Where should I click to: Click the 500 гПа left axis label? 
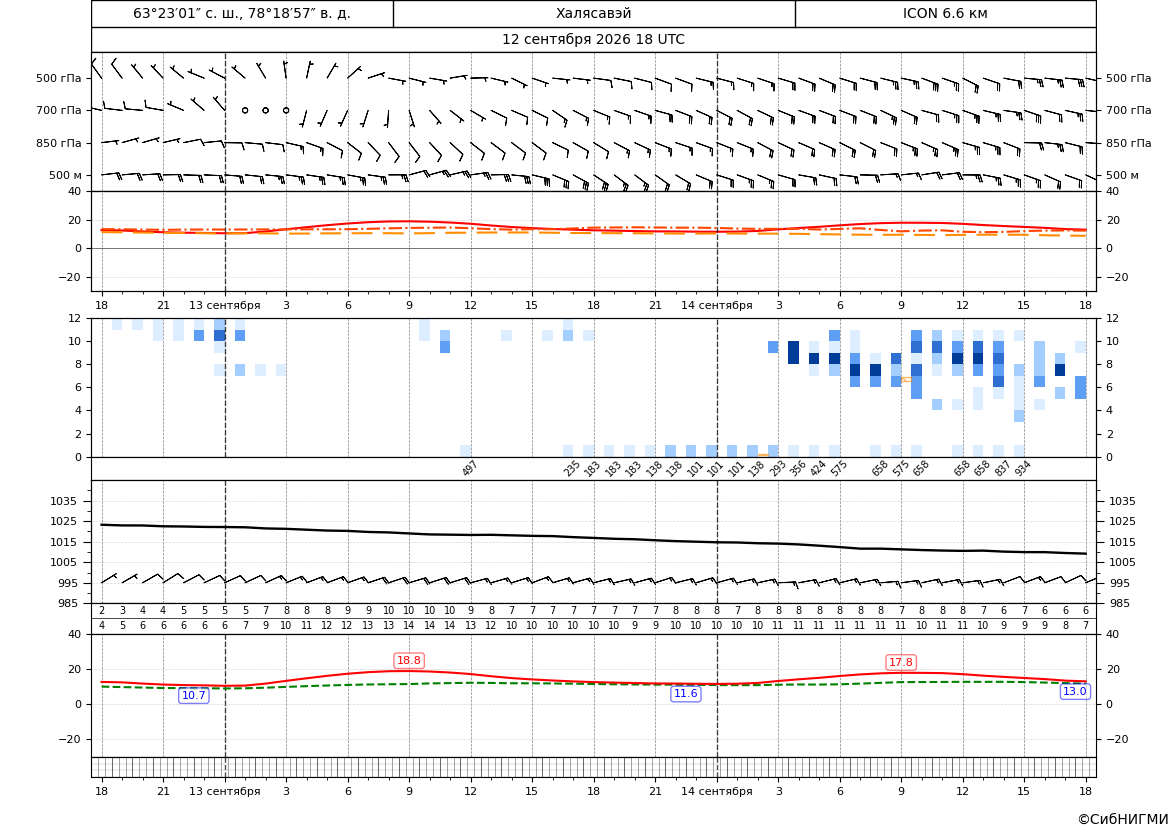click(x=59, y=78)
